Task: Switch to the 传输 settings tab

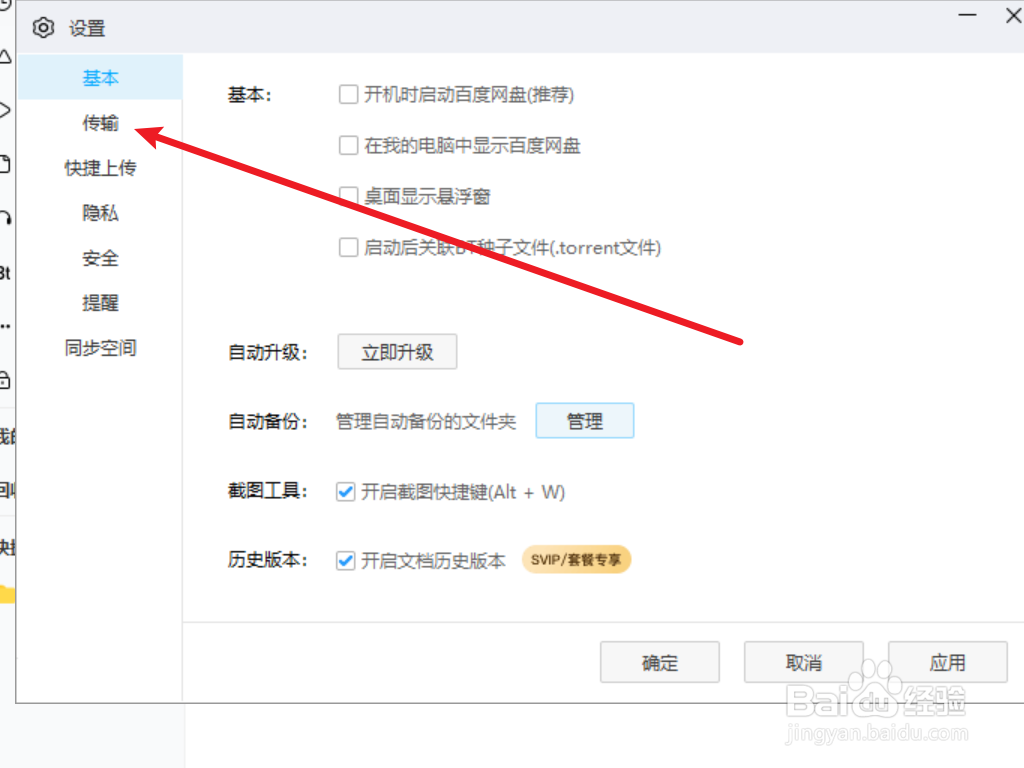Action: point(100,123)
